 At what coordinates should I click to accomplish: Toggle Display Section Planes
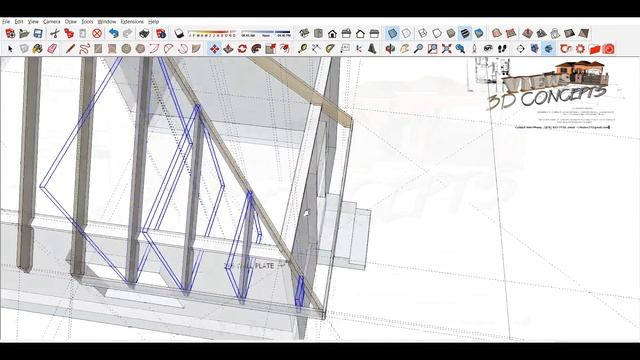534,49
